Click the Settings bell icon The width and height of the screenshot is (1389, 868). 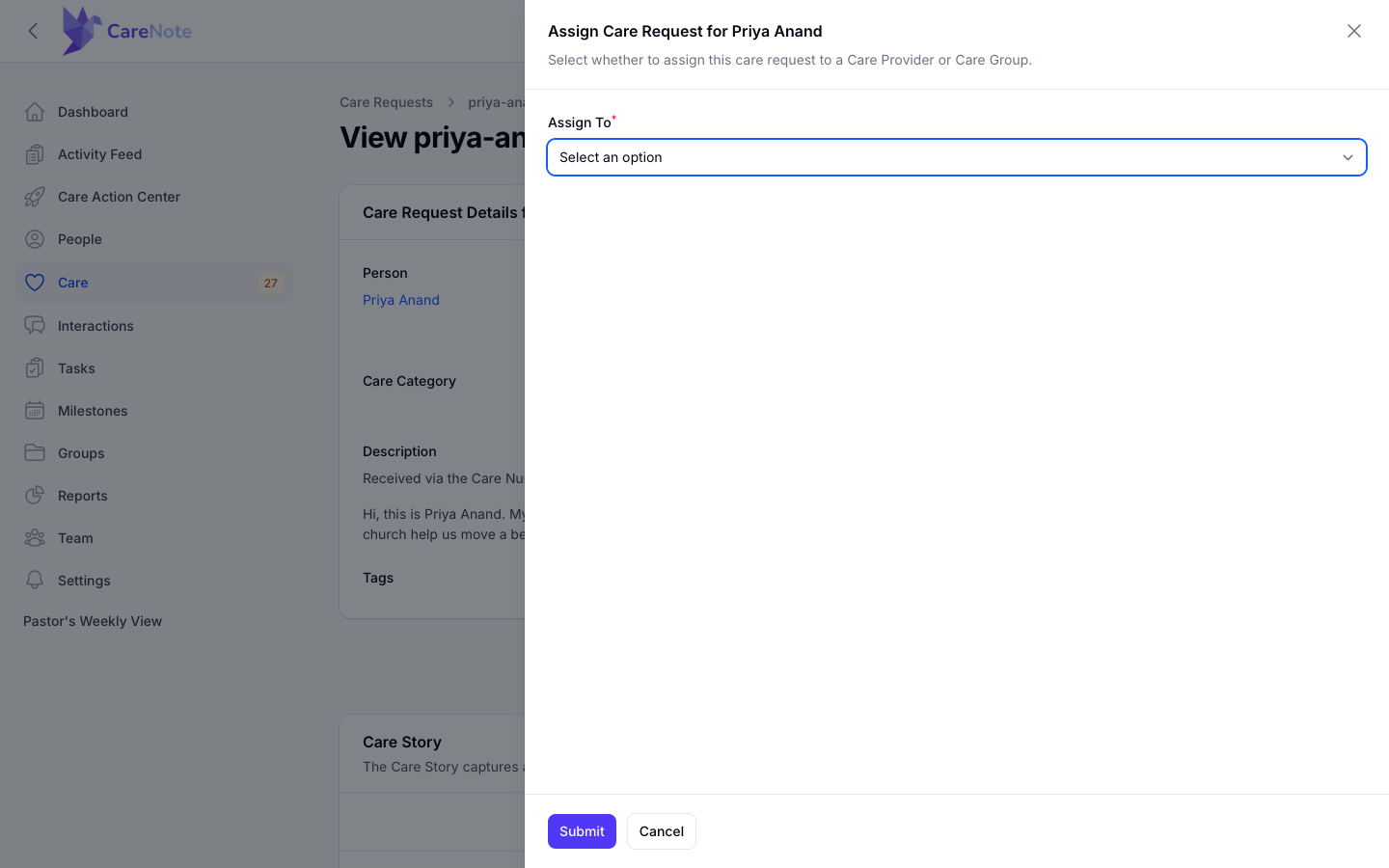(35, 581)
